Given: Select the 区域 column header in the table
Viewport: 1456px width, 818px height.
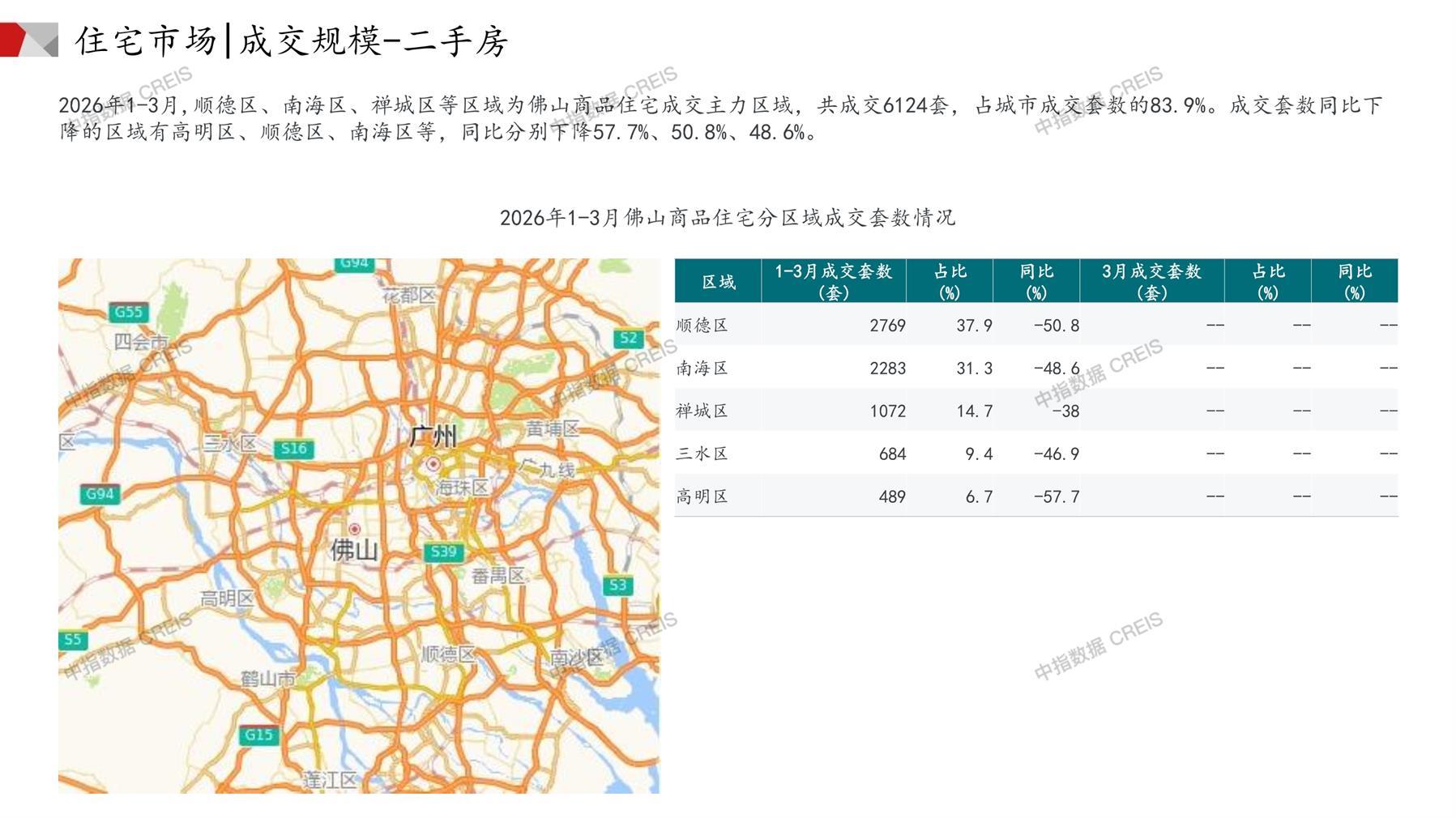Looking at the screenshot, I should (x=718, y=281).
